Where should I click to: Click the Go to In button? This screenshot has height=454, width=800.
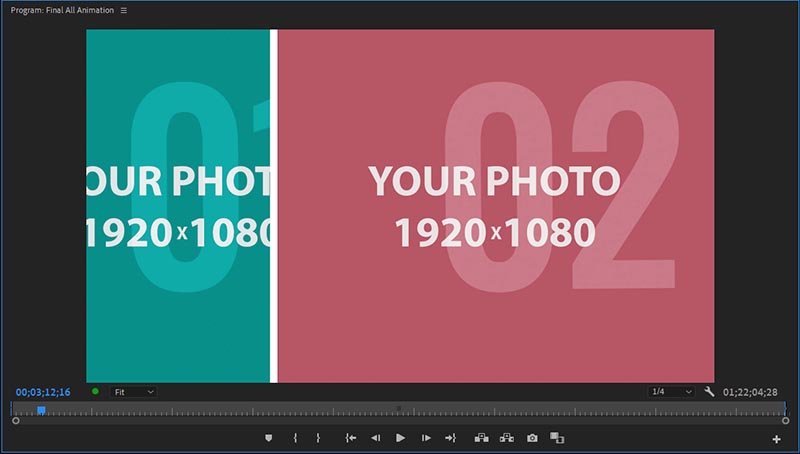click(351, 438)
